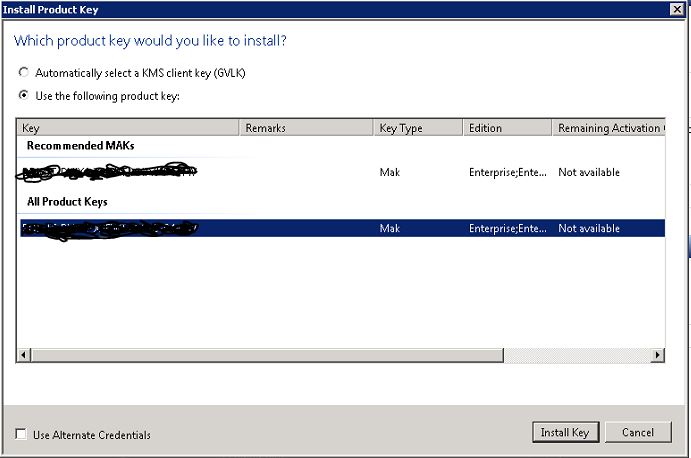
Task: Choose 'Use the following product key' radio
Action: 24,96
